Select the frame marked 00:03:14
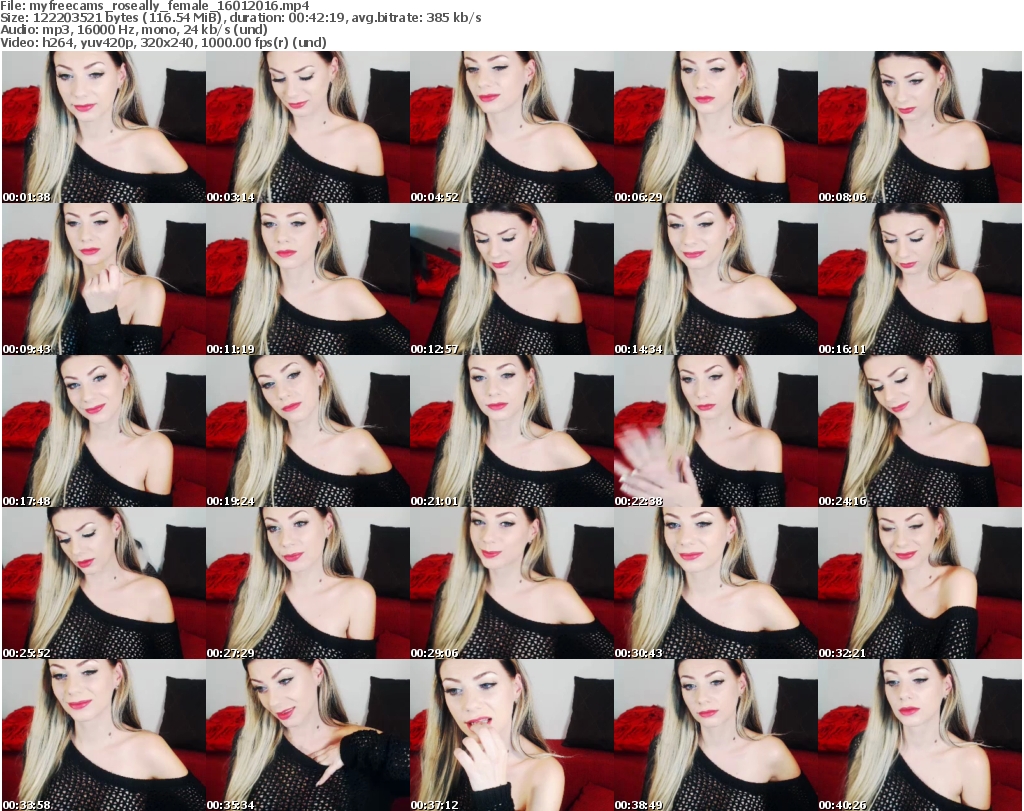 (308, 127)
